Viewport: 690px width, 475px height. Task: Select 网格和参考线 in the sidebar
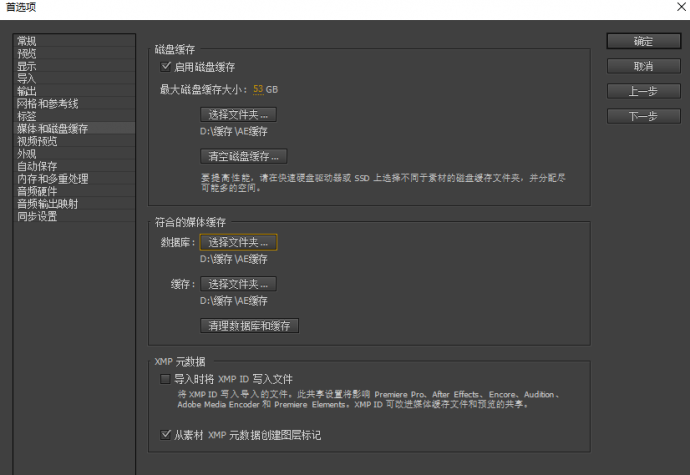click(x=47, y=103)
